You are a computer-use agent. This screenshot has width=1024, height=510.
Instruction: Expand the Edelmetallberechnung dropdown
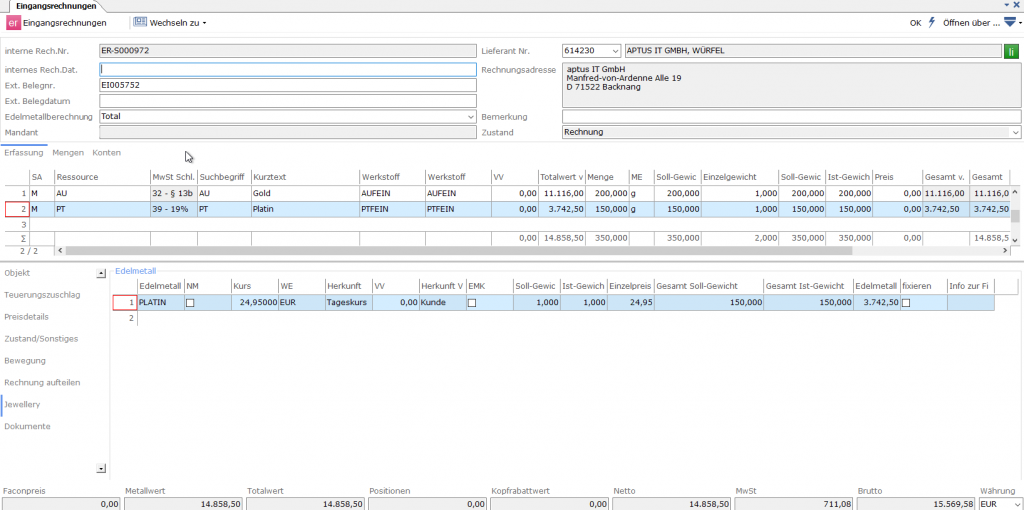point(472,116)
